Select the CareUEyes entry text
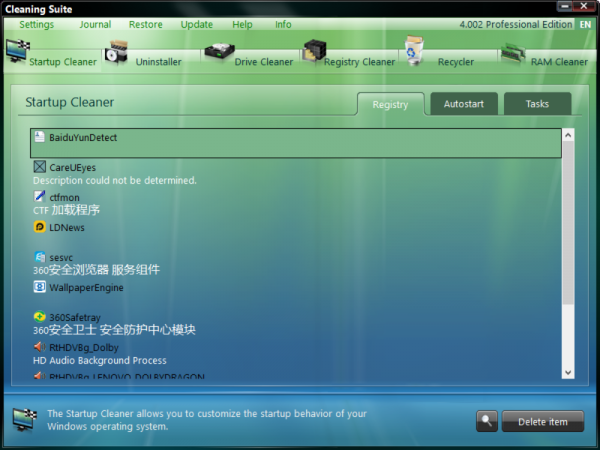Screen dimensions: 600x450 coord(72,168)
